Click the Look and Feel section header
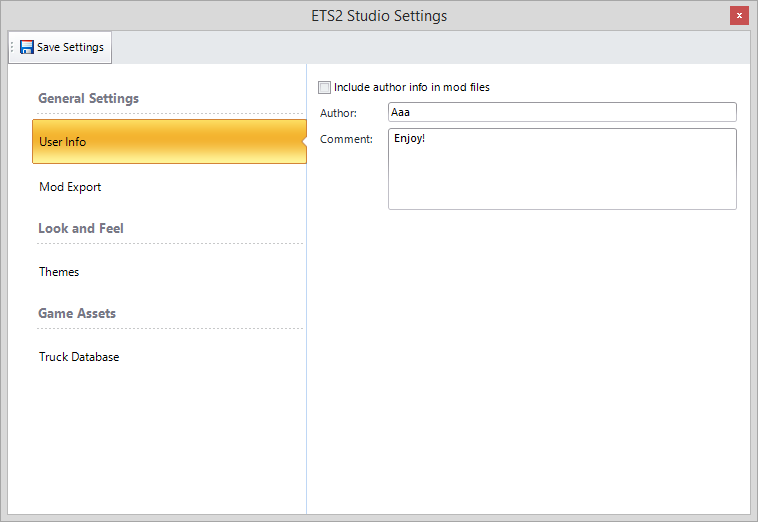758x522 pixels. click(x=81, y=229)
